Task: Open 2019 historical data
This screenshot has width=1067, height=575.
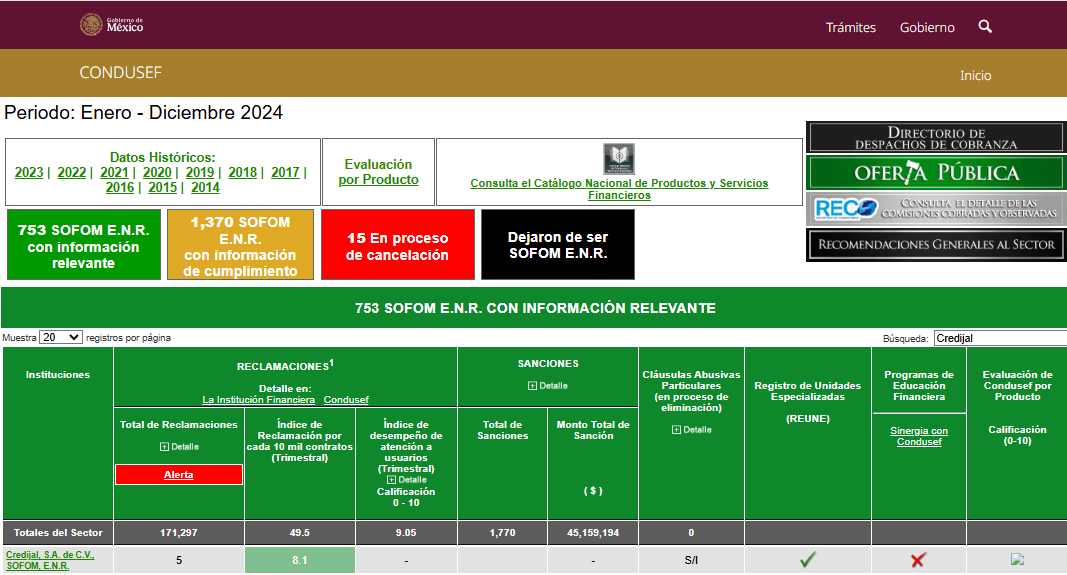Action: coord(199,172)
